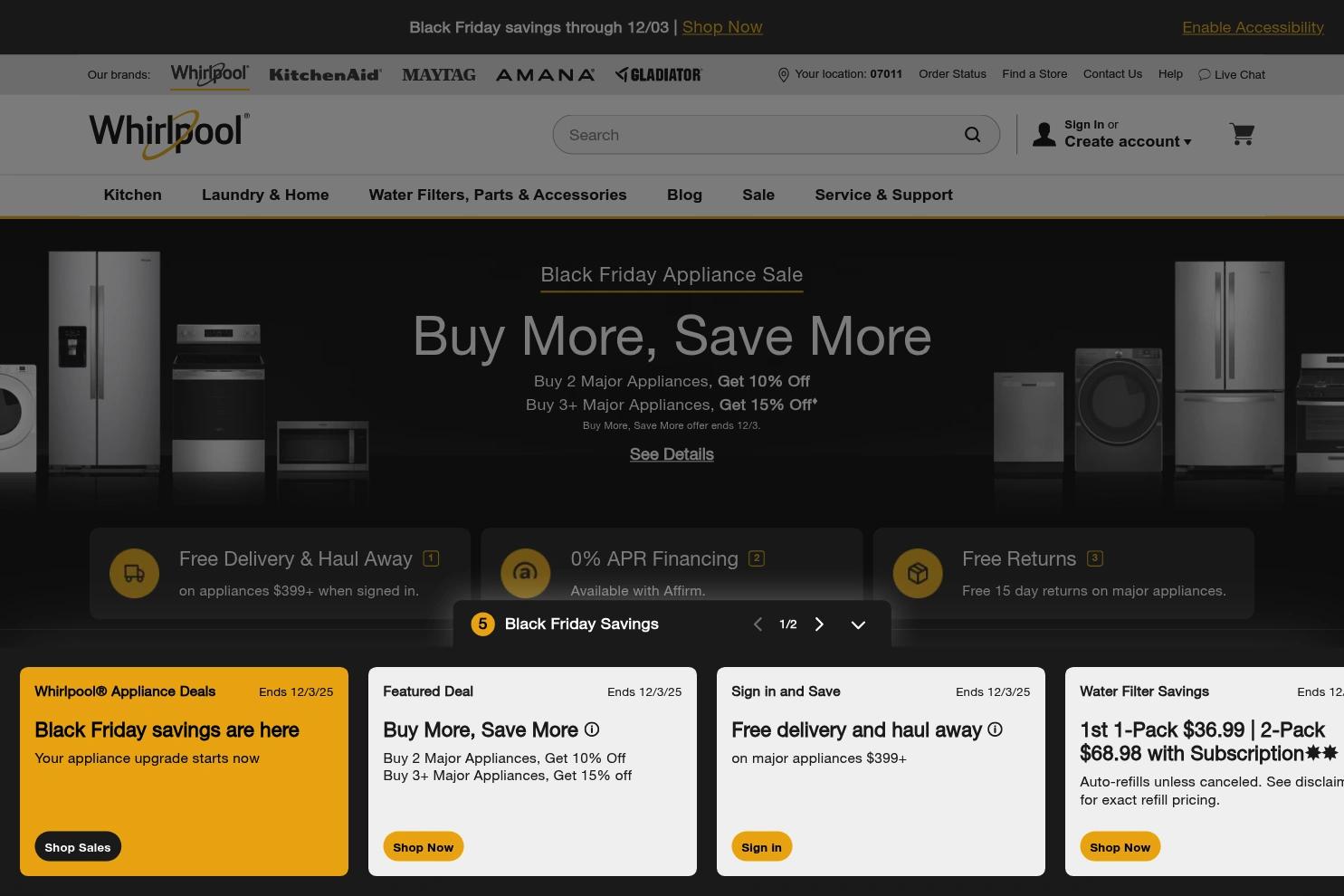This screenshot has height=896, width=1344.
Task: Collapse the Black Friday Savings panel
Action: click(859, 624)
